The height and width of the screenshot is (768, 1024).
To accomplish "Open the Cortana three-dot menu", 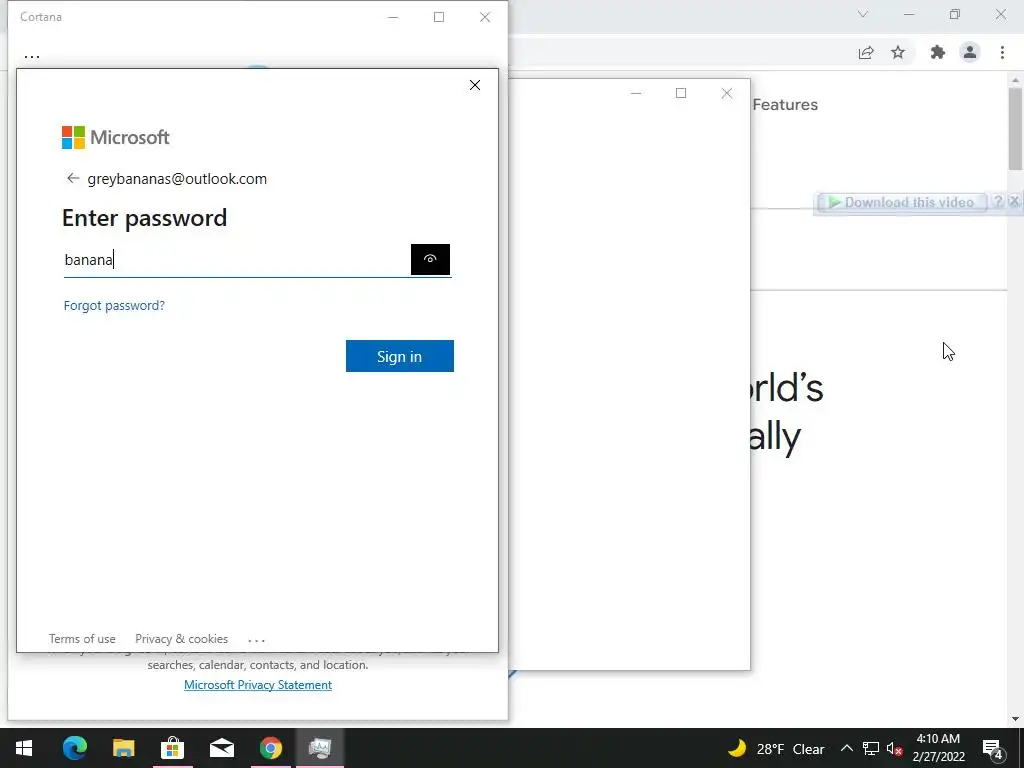I will (32, 57).
